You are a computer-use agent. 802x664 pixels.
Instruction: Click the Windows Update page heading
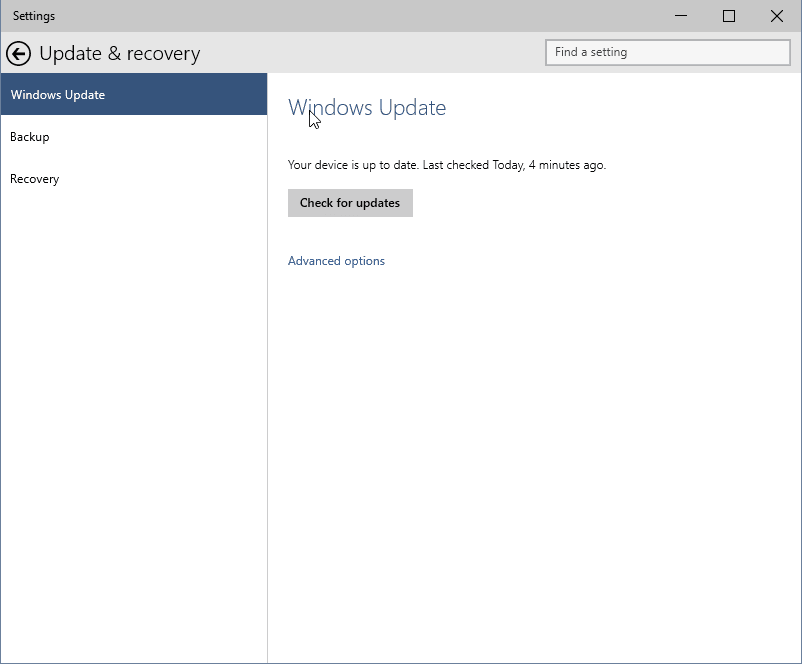click(367, 107)
